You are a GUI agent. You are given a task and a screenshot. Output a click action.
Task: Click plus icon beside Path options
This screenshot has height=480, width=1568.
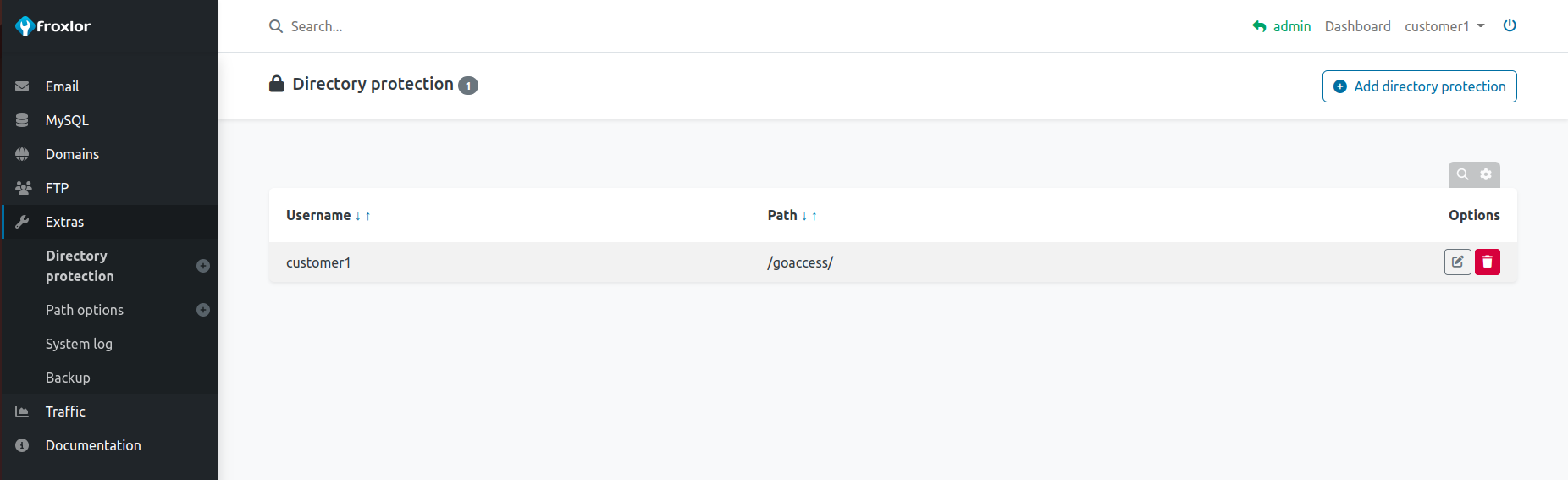pyautogui.click(x=203, y=310)
